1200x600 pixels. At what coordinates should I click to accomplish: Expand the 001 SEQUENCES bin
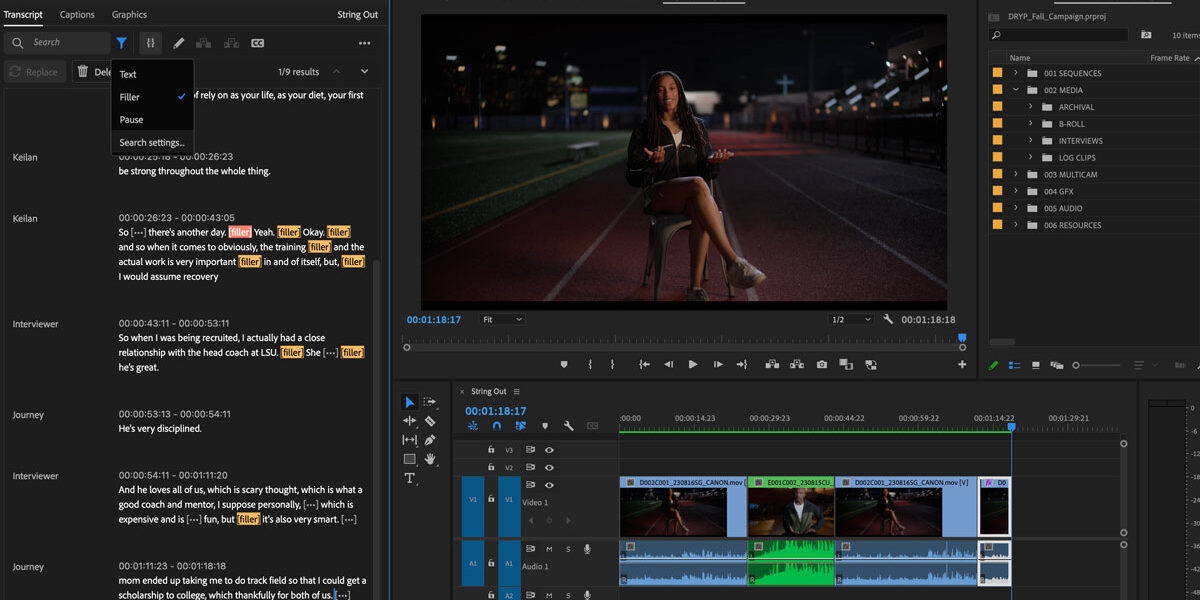pos(1016,73)
